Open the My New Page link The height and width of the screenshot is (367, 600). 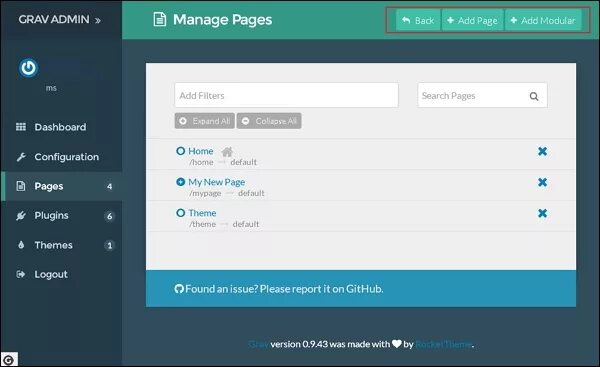[217, 182]
